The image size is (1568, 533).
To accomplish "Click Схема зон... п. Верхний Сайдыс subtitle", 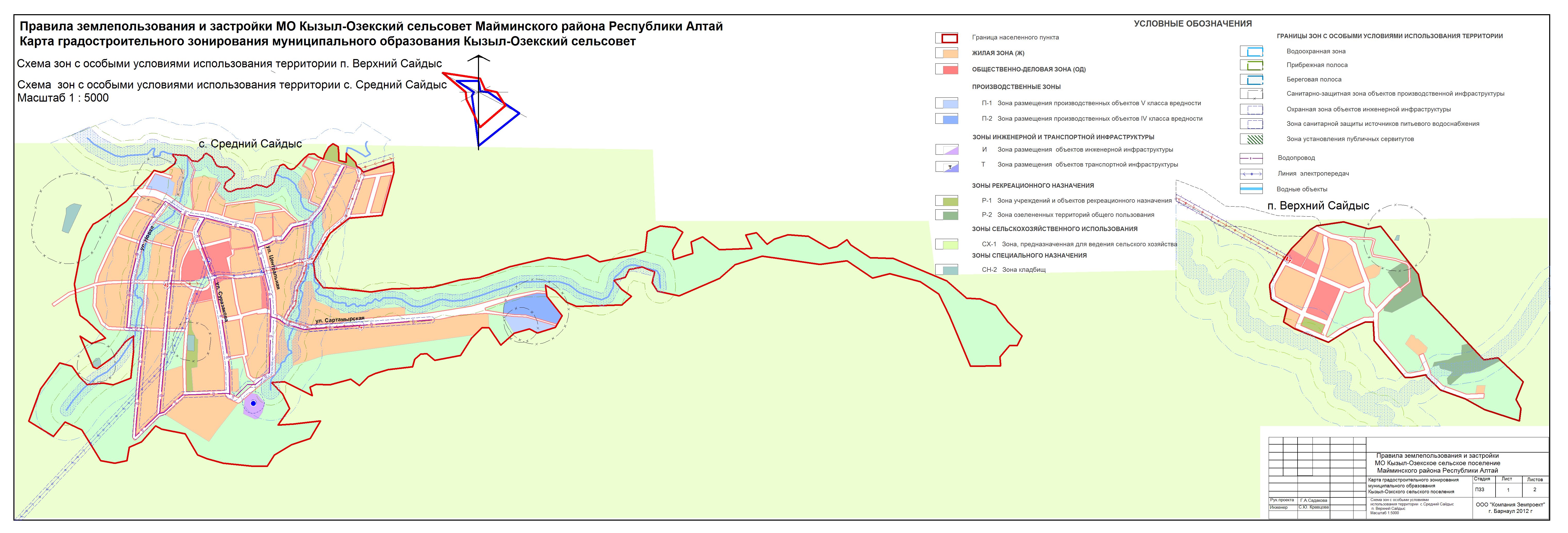I will [229, 63].
